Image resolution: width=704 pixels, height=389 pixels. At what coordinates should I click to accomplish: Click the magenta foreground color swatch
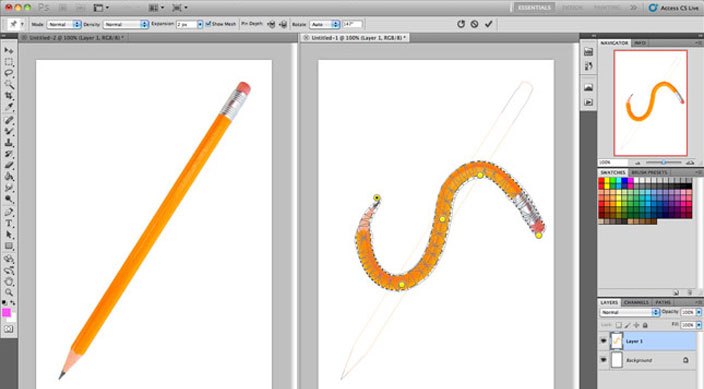pyautogui.click(x=6, y=312)
